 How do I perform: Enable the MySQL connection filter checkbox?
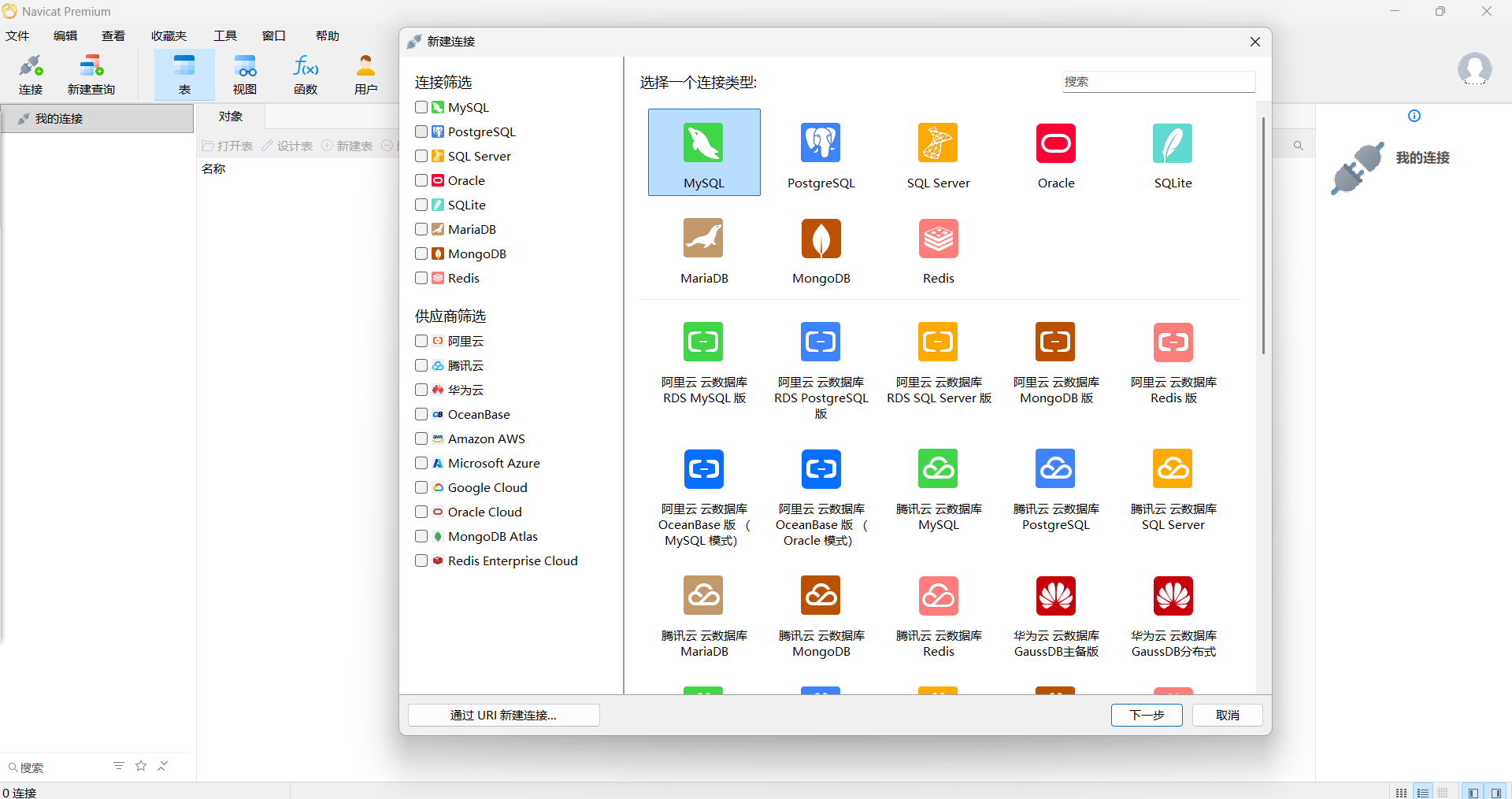pyautogui.click(x=421, y=107)
